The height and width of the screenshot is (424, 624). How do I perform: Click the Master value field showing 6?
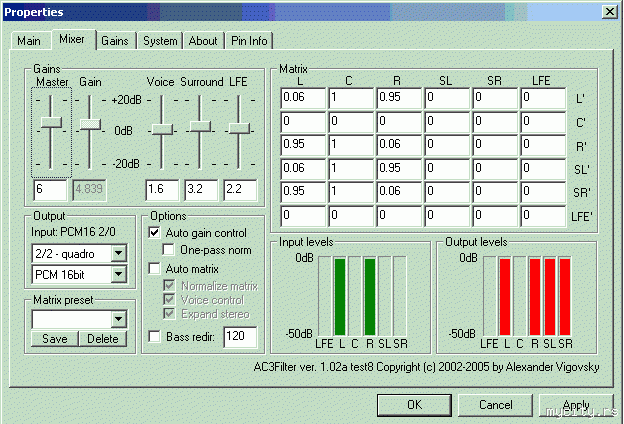[50, 190]
